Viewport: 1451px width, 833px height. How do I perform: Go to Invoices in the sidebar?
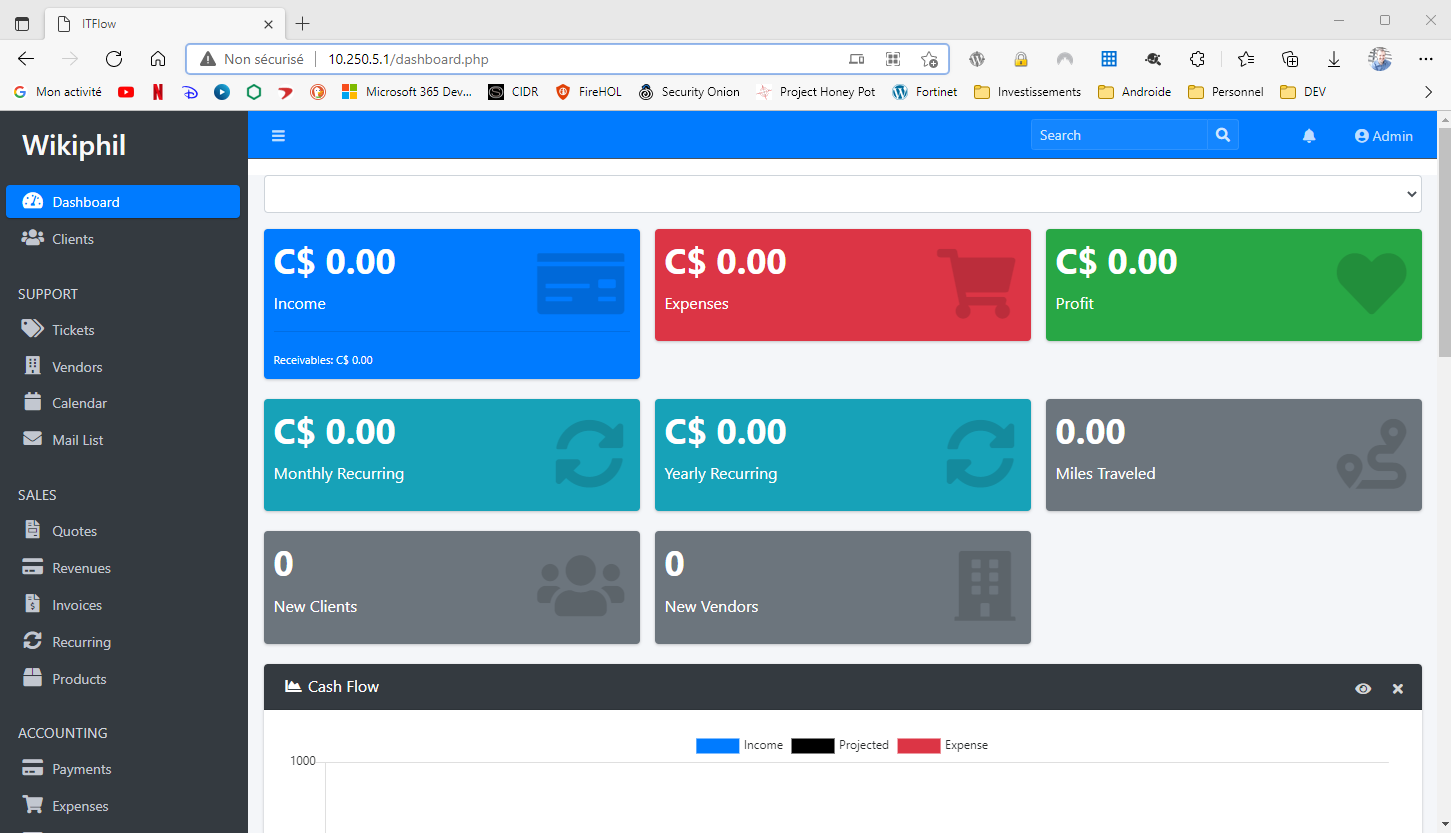(77, 604)
